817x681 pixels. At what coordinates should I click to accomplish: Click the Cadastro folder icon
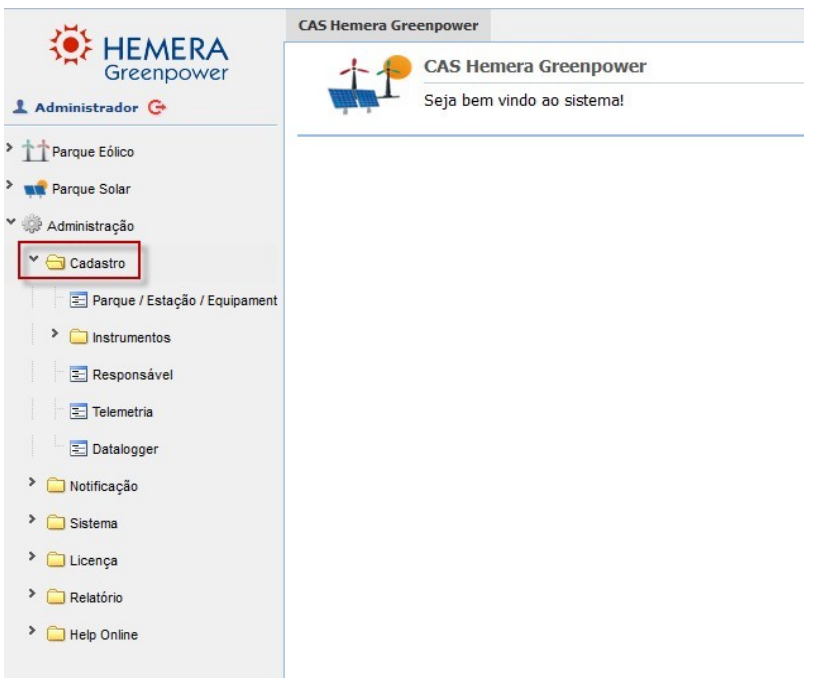click(x=57, y=263)
